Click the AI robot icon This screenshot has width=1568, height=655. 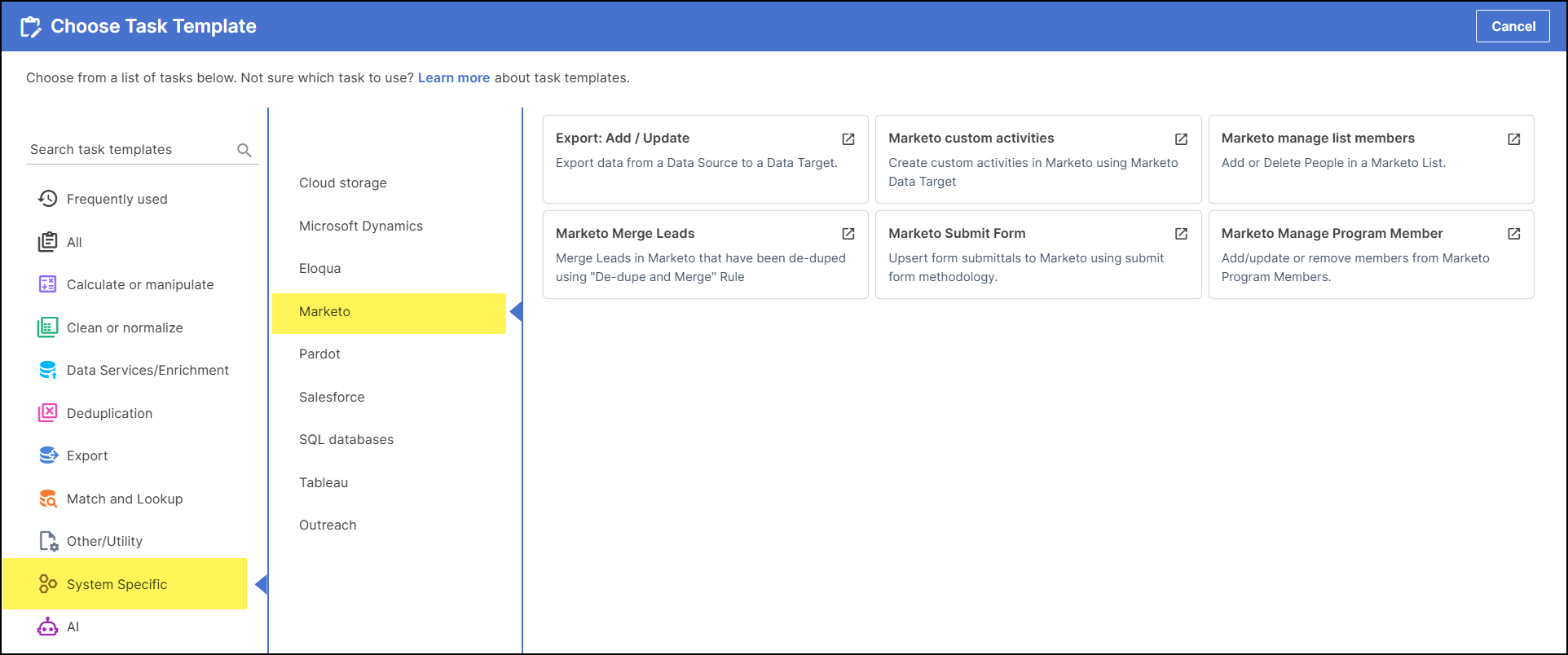[47, 626]
